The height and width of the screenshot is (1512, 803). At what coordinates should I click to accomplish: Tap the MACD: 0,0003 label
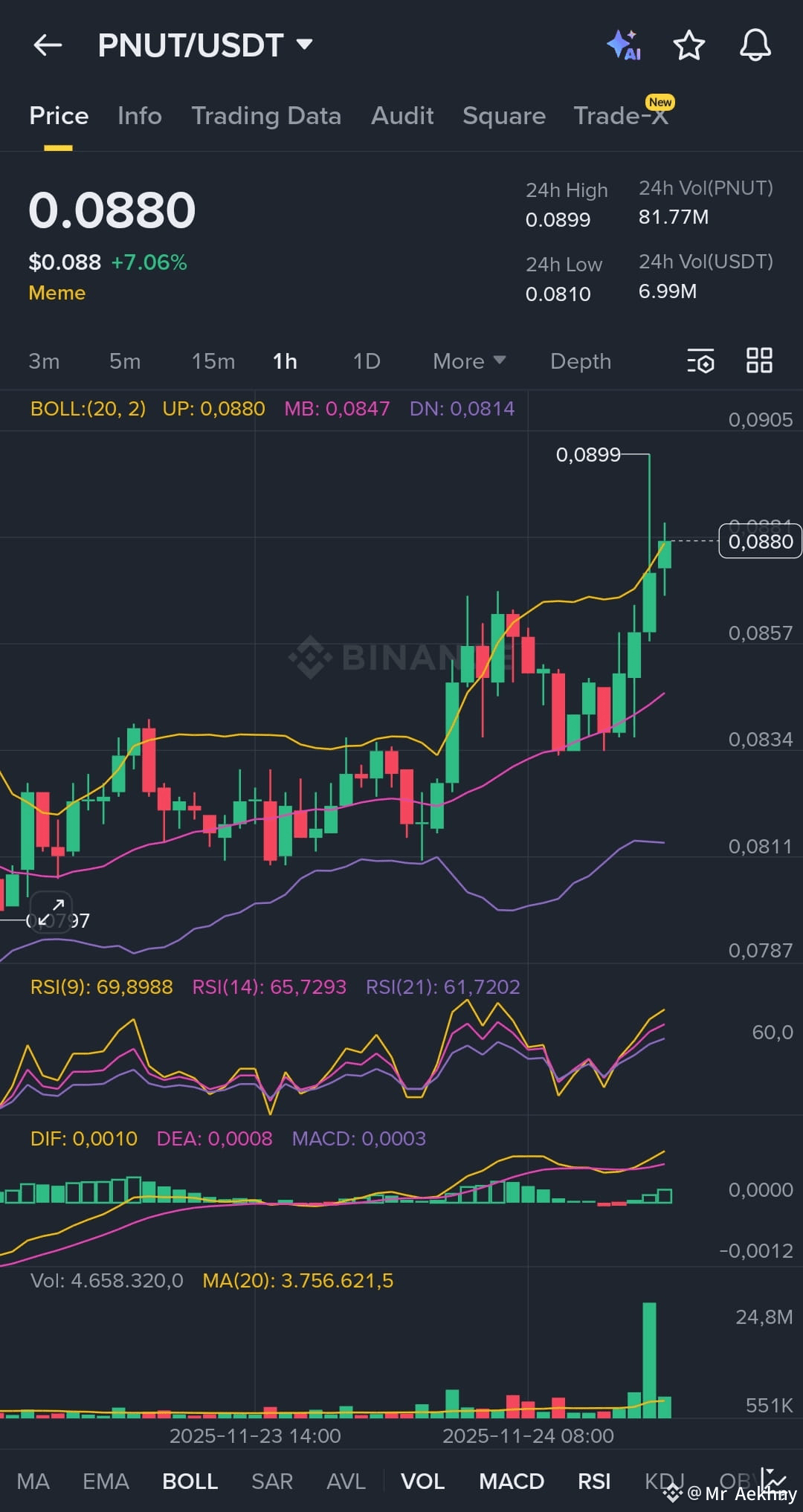pyautogui.click(x=359, y=1139)
